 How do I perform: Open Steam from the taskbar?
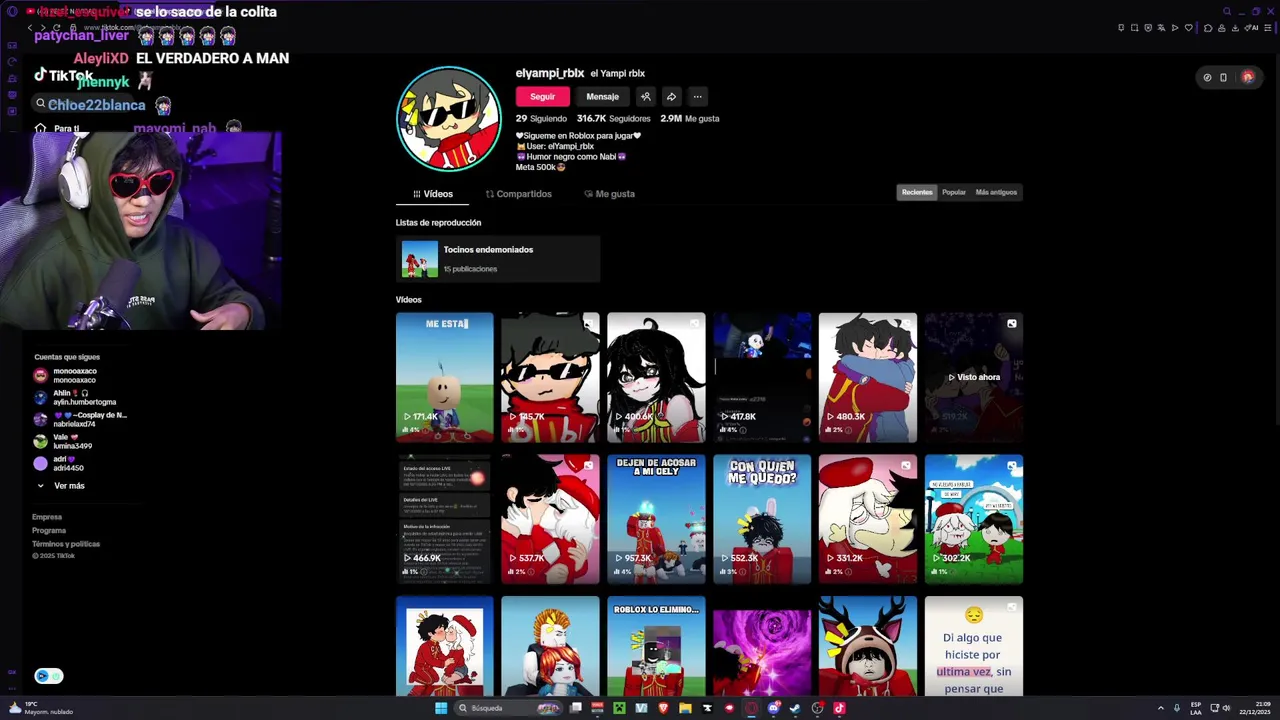click(x=795, y=708)
